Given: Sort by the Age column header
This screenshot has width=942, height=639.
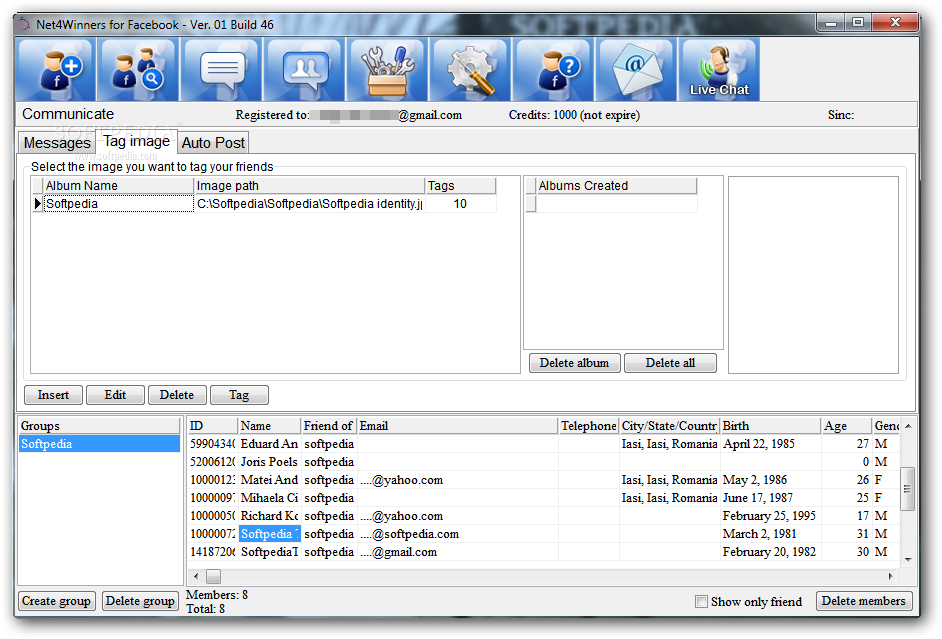Looking at the screenshot, I should (846, 426).
